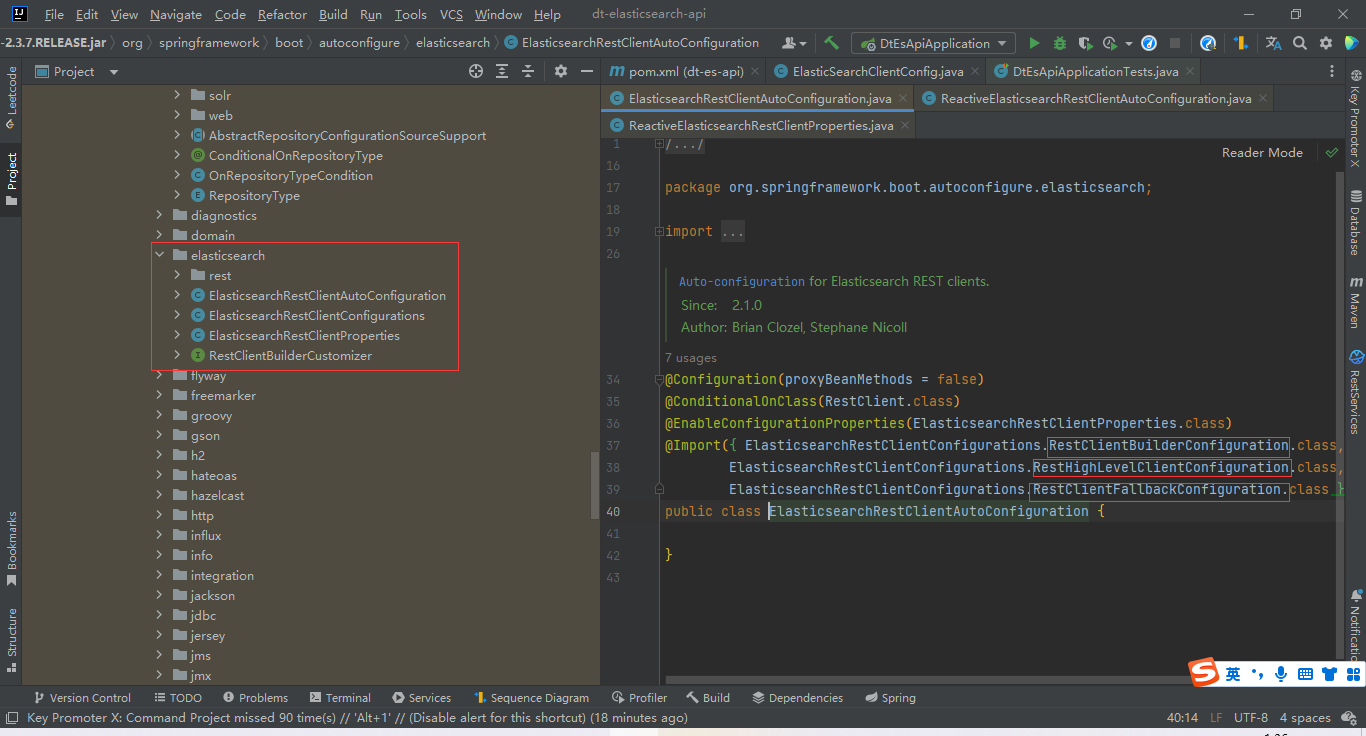Expand the jackson folder
The height and width of the screenshot is (736, 1366).
[160, 595]
